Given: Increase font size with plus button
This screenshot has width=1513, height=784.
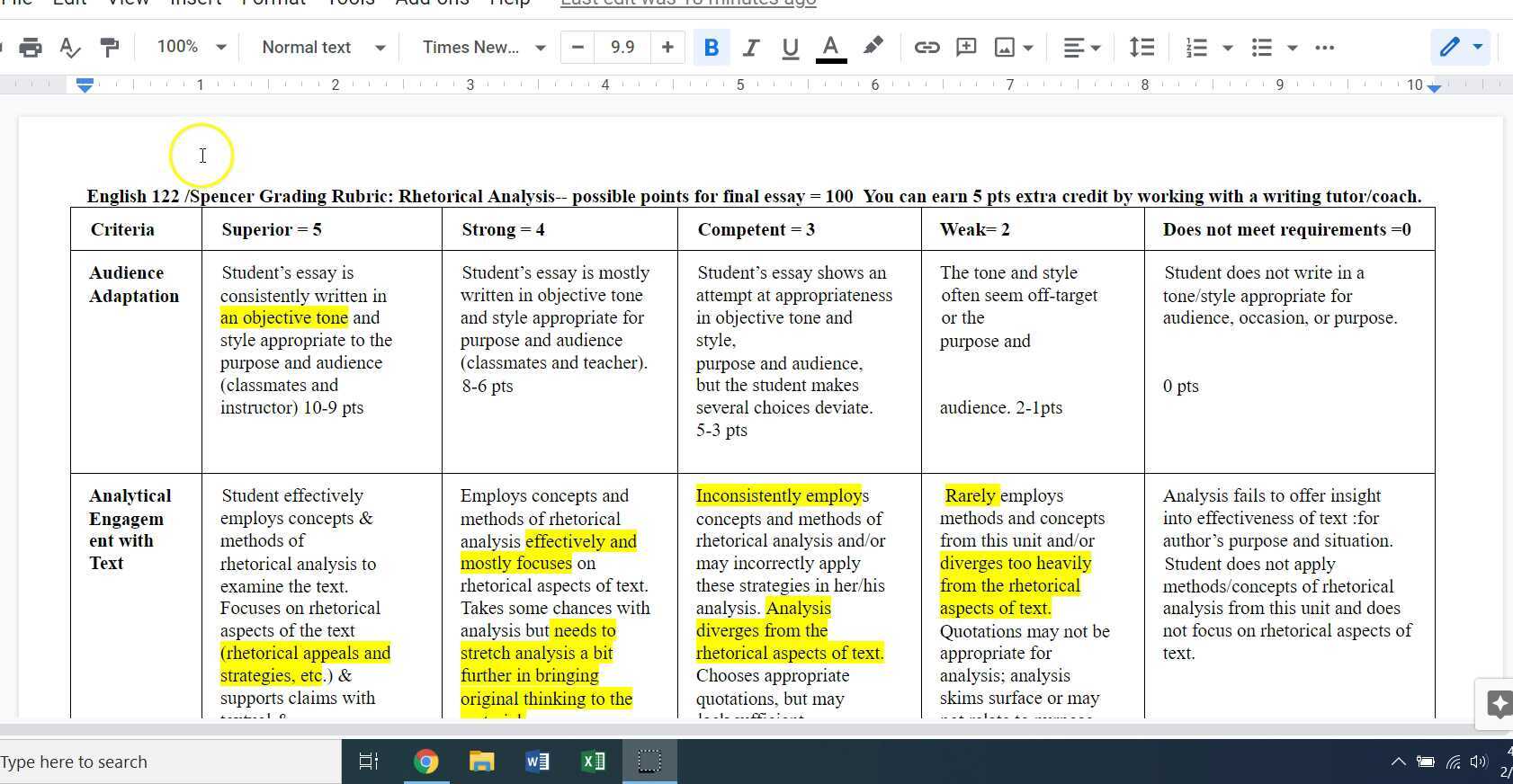Looking at the screenshot, I should (667, 47).
